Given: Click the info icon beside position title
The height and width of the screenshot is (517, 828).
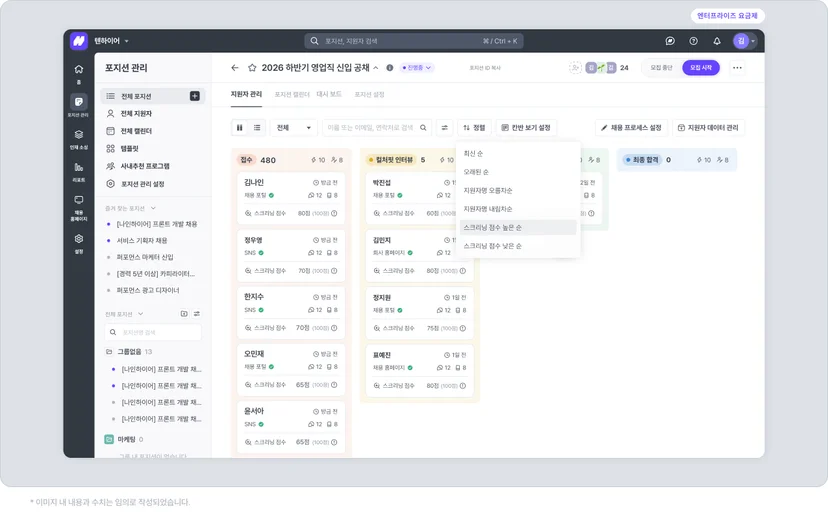Looking at the screenshot, I should [x=390, y=68].
